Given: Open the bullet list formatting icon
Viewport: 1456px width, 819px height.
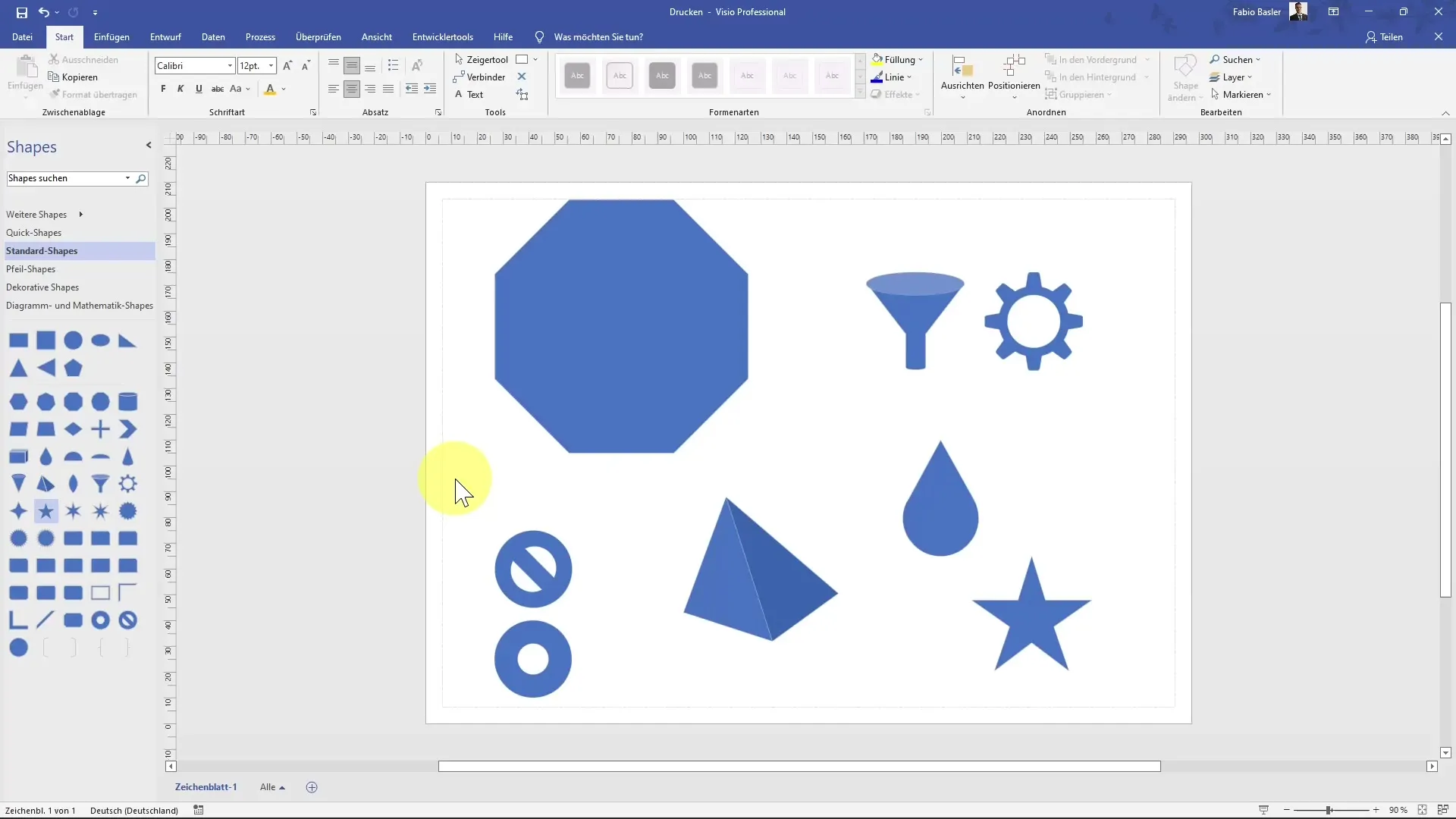Looking at the screenshot, I should (393, 66).
